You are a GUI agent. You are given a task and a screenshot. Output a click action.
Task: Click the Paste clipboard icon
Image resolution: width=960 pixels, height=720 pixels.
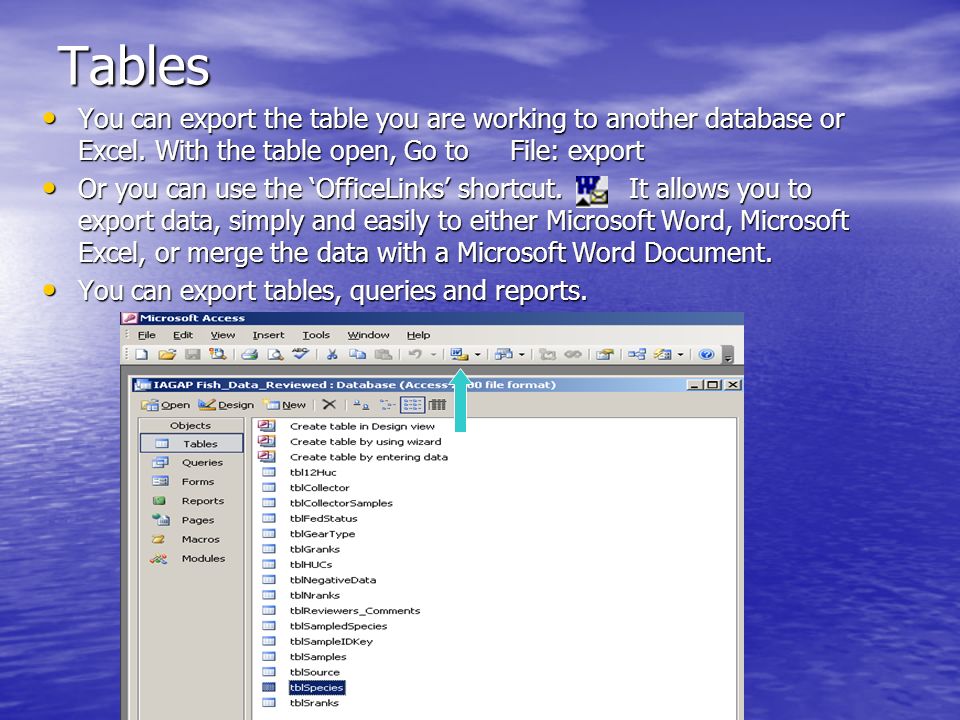383,354
